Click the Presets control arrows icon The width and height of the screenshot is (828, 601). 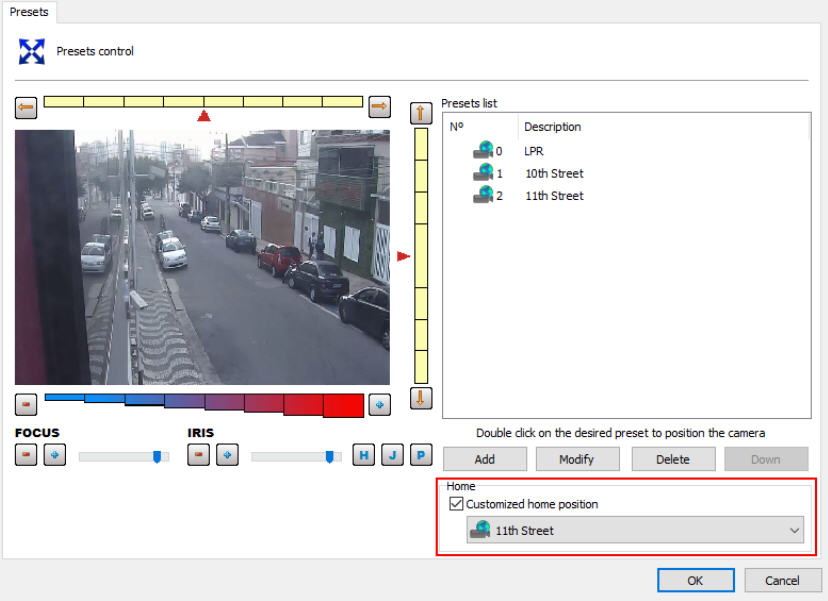click(32, 51)
